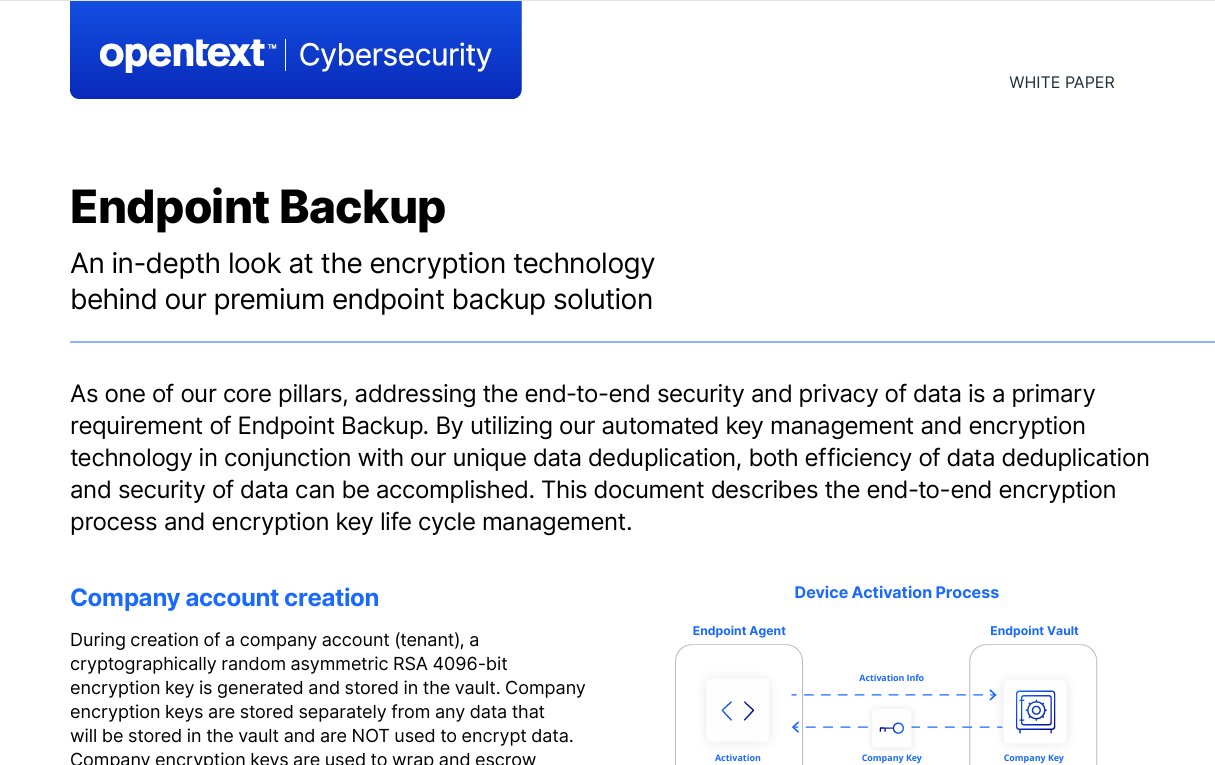Click the code brackets Activation icon
The height and width of the screenshot is (765, 1215).
(x=738, y=711)
